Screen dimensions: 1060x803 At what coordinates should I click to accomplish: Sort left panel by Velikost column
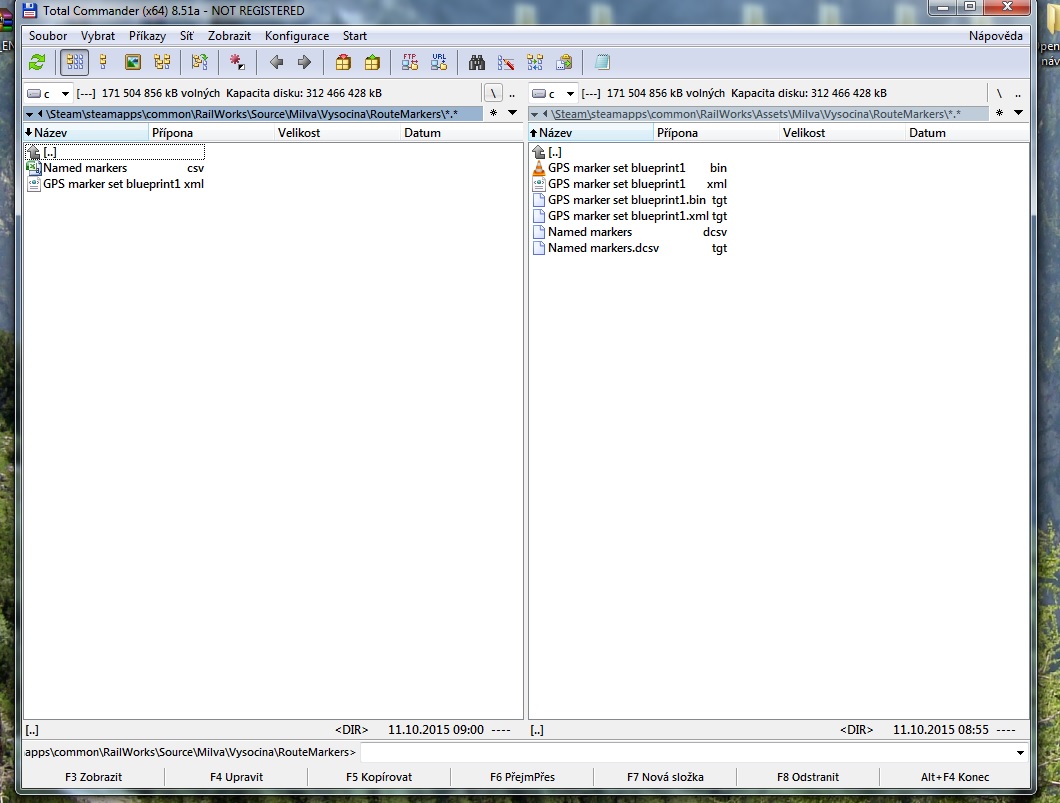337,132
